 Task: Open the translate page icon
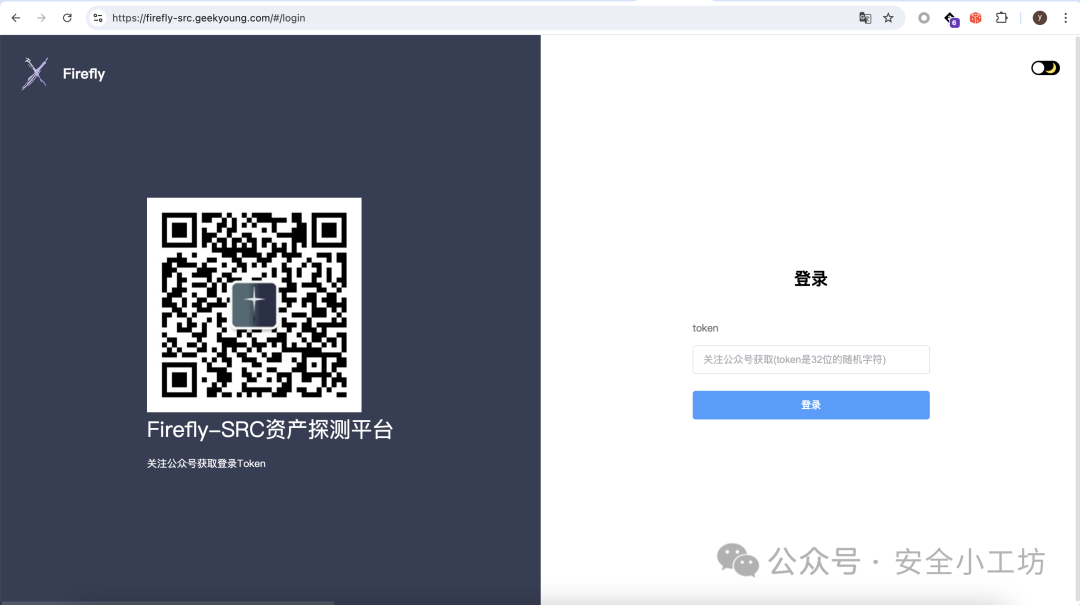(x=865, y=18)
